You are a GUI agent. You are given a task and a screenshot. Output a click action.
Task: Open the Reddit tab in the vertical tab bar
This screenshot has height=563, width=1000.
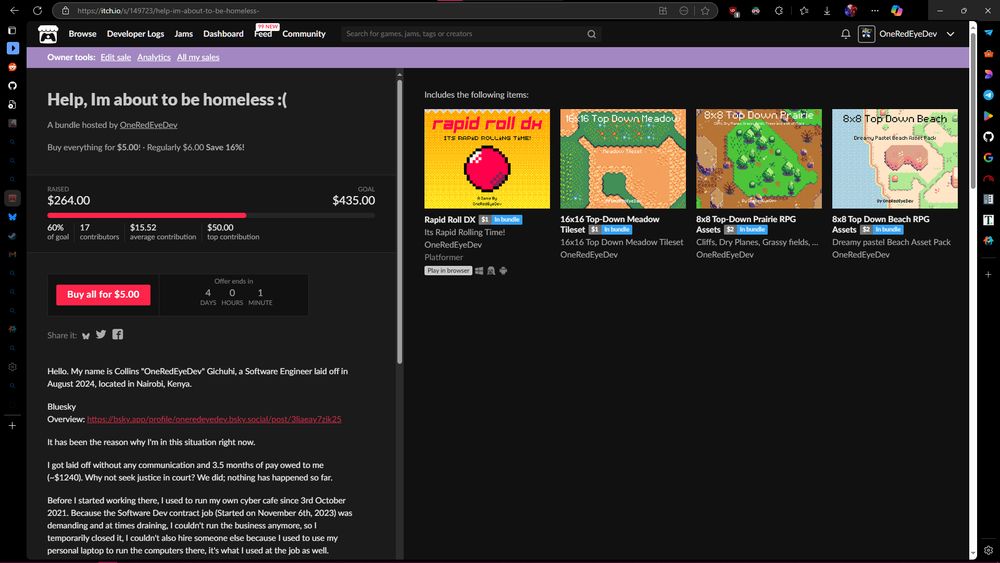(12, 67)
